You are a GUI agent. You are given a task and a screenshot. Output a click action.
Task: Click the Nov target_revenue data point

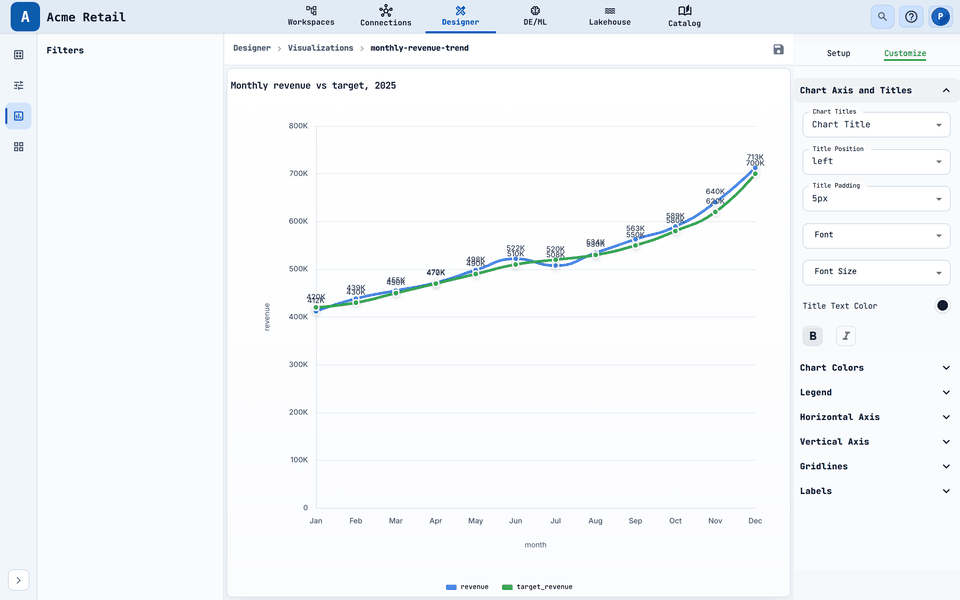click(715, 212)
